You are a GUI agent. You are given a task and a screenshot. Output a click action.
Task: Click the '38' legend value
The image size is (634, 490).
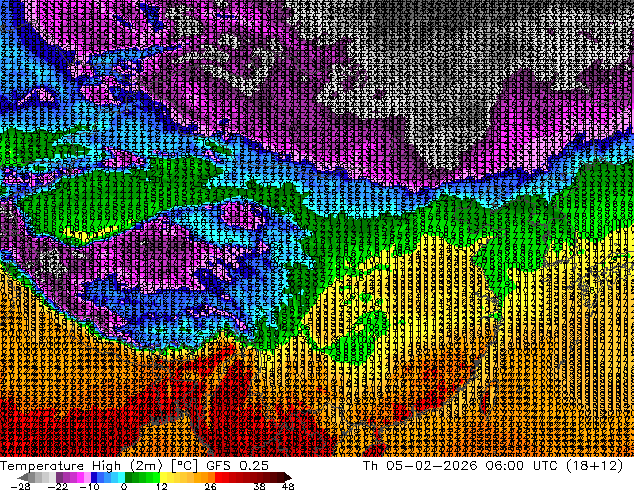click(260, 486)
